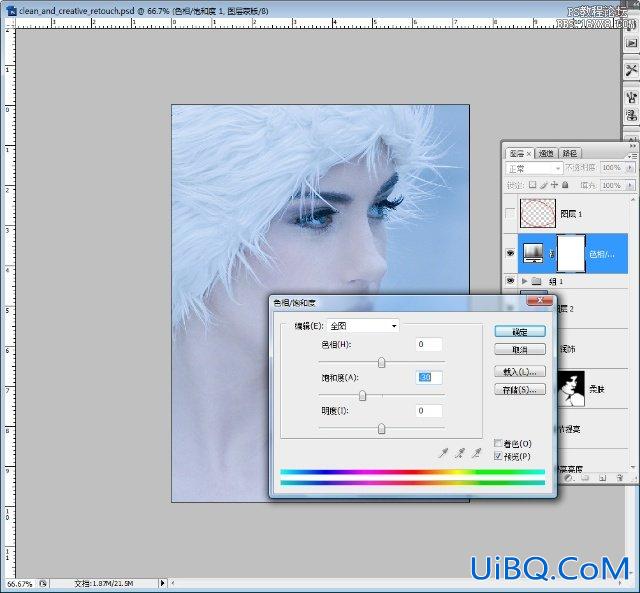Click the 饱和度(A) saturation slider handle

click(362, 395)
